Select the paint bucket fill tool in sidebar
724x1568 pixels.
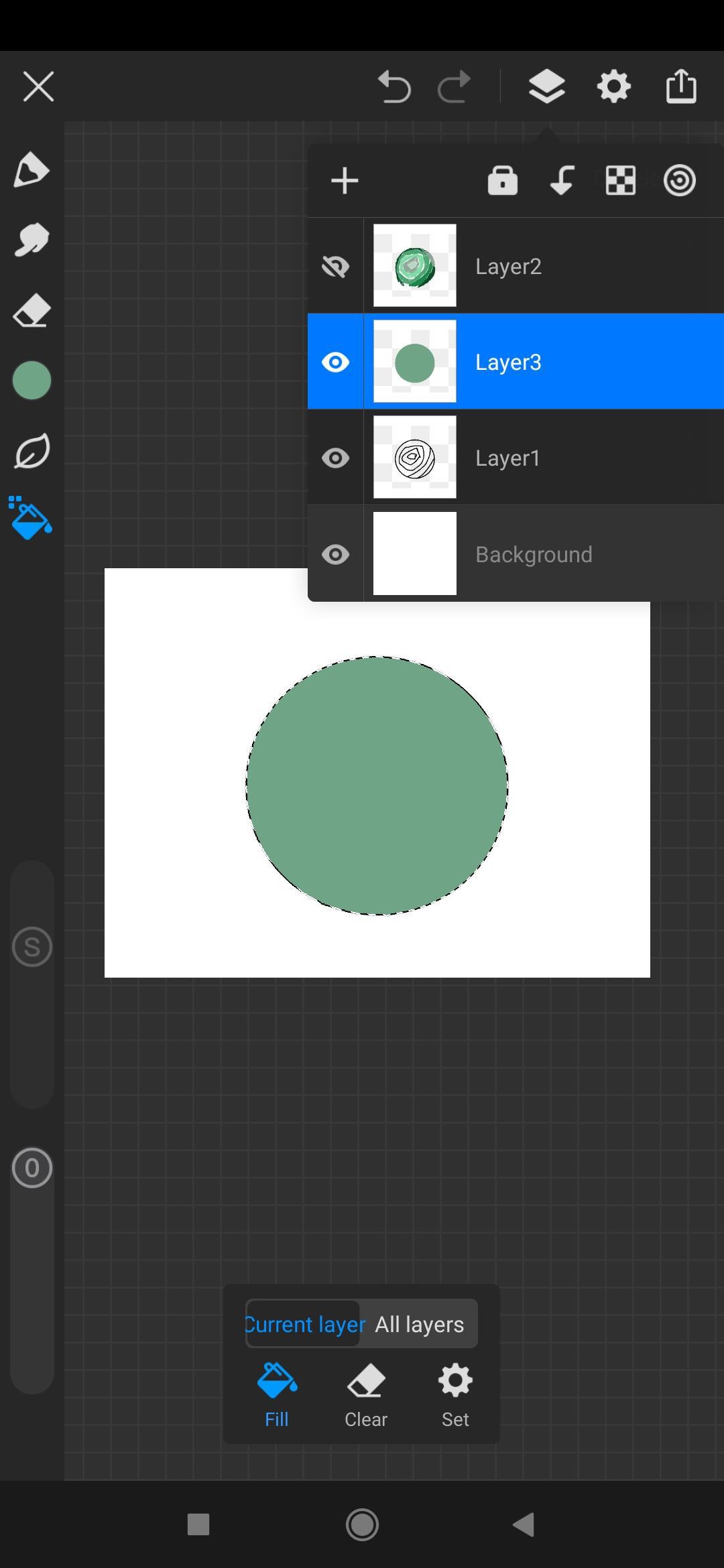tap(30, 519)
